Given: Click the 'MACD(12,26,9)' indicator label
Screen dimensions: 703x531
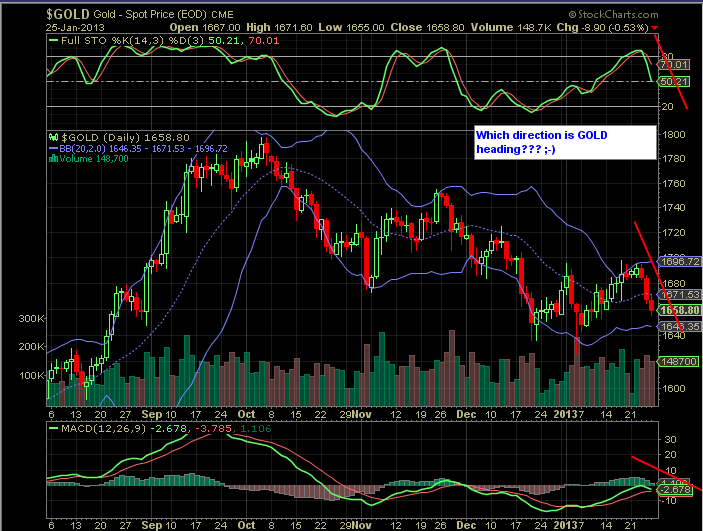Looking at the screenshot, I should click(x=104, y=428).
